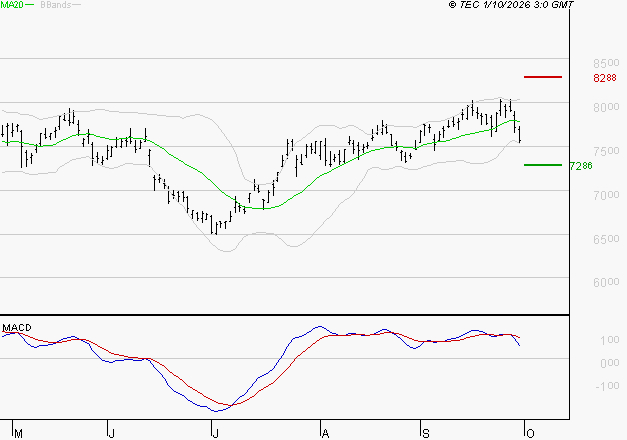Screen dimensions: 627x440
Task: Click the 7500 price axis label
Action: coord(606,151)
